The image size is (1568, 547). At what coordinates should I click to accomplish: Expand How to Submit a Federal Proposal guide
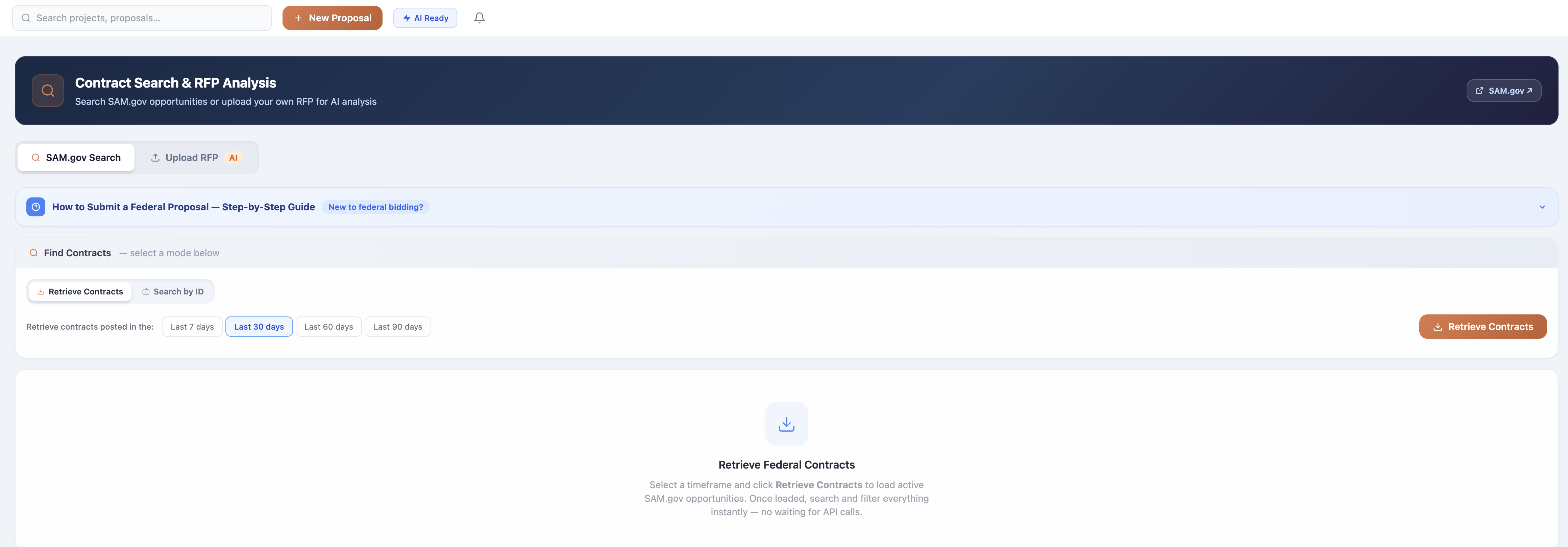tap(183, 207)
